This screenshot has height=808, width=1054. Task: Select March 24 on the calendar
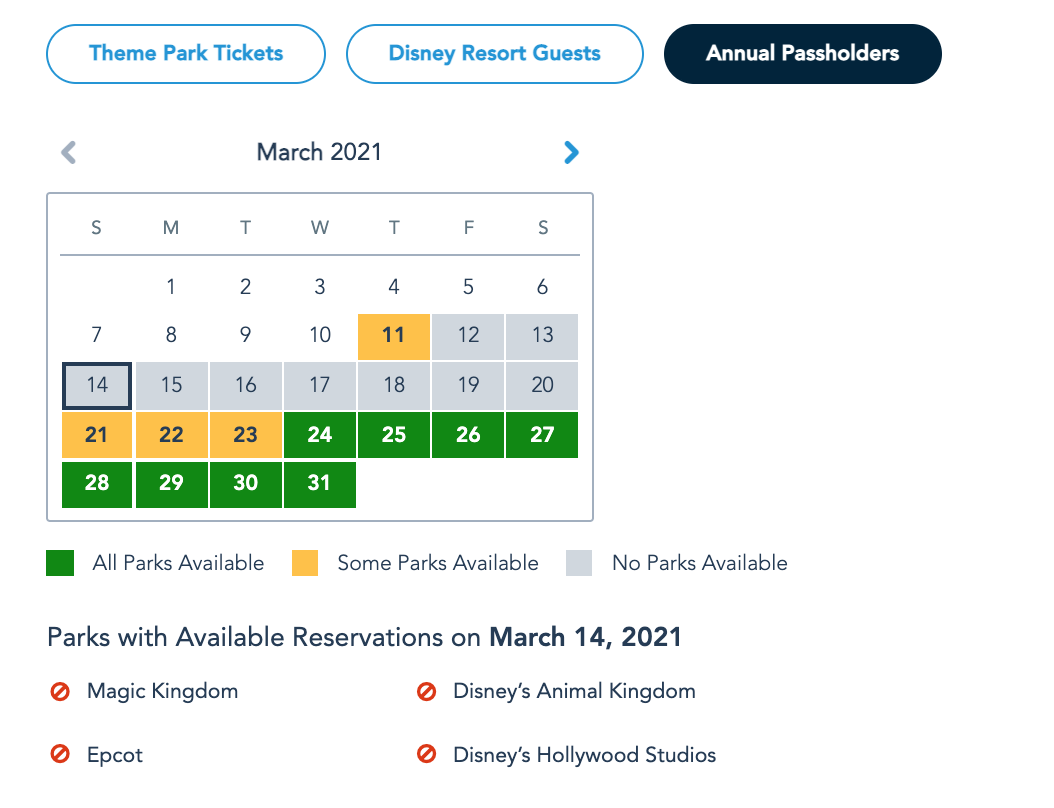pyautogui.click(x=320, y=435)
